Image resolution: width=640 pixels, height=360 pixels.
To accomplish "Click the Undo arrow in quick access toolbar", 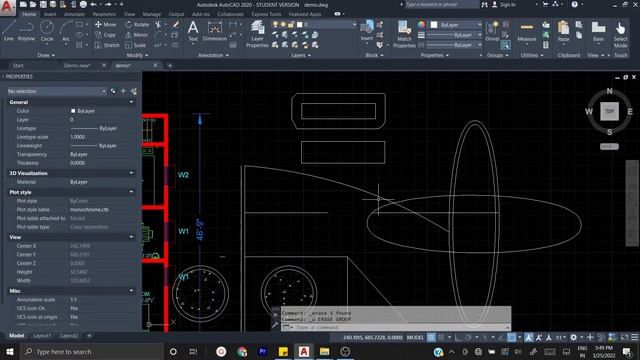I will pyautogui.click(x=93, y=4).
